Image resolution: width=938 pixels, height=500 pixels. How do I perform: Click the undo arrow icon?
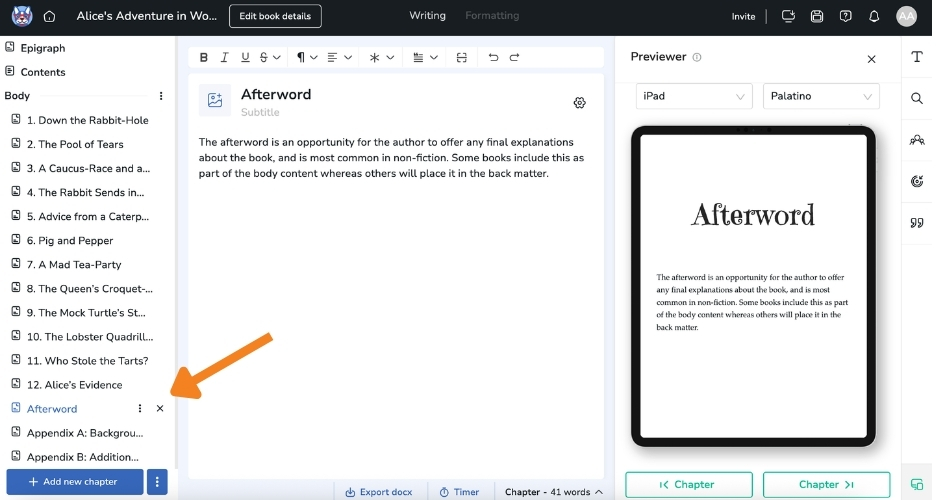pos(493,58)
